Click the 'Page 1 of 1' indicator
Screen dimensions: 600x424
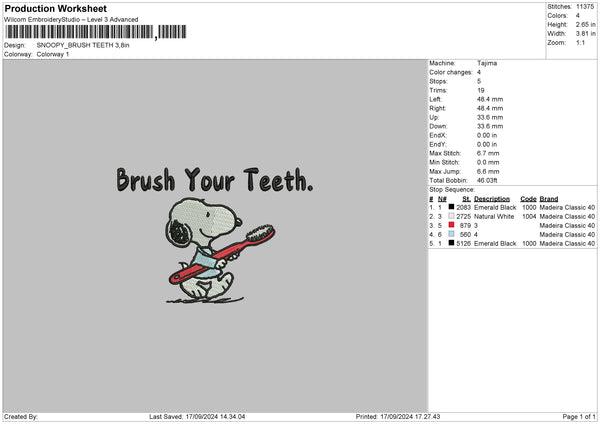(579, 417)
